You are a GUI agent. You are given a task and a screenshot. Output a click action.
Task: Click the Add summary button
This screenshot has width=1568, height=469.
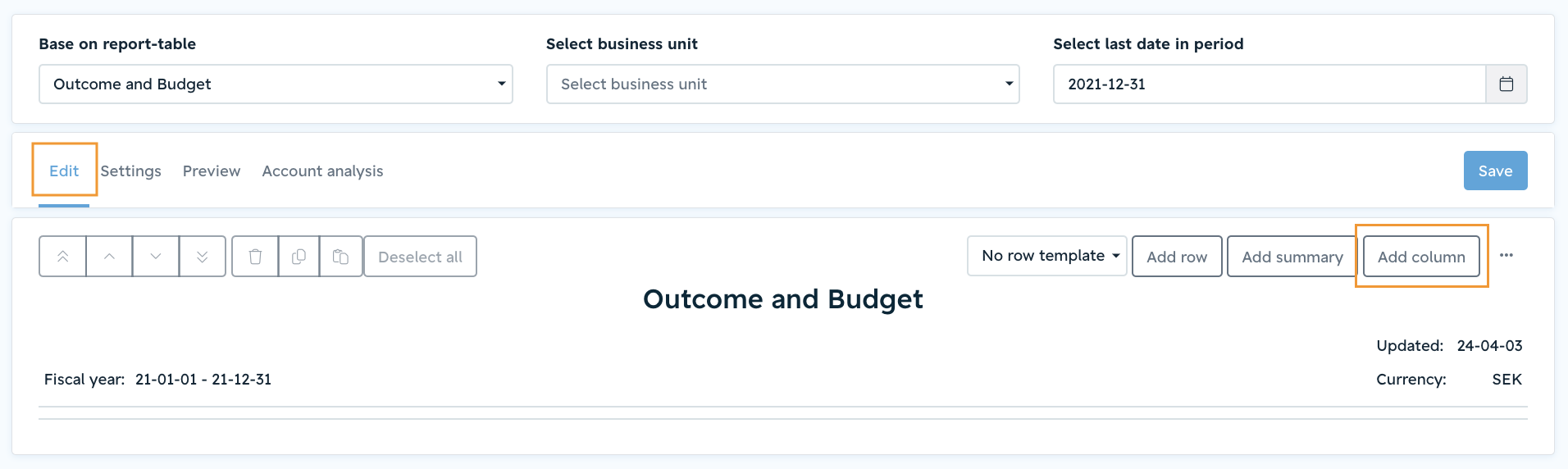[1292, 257]
